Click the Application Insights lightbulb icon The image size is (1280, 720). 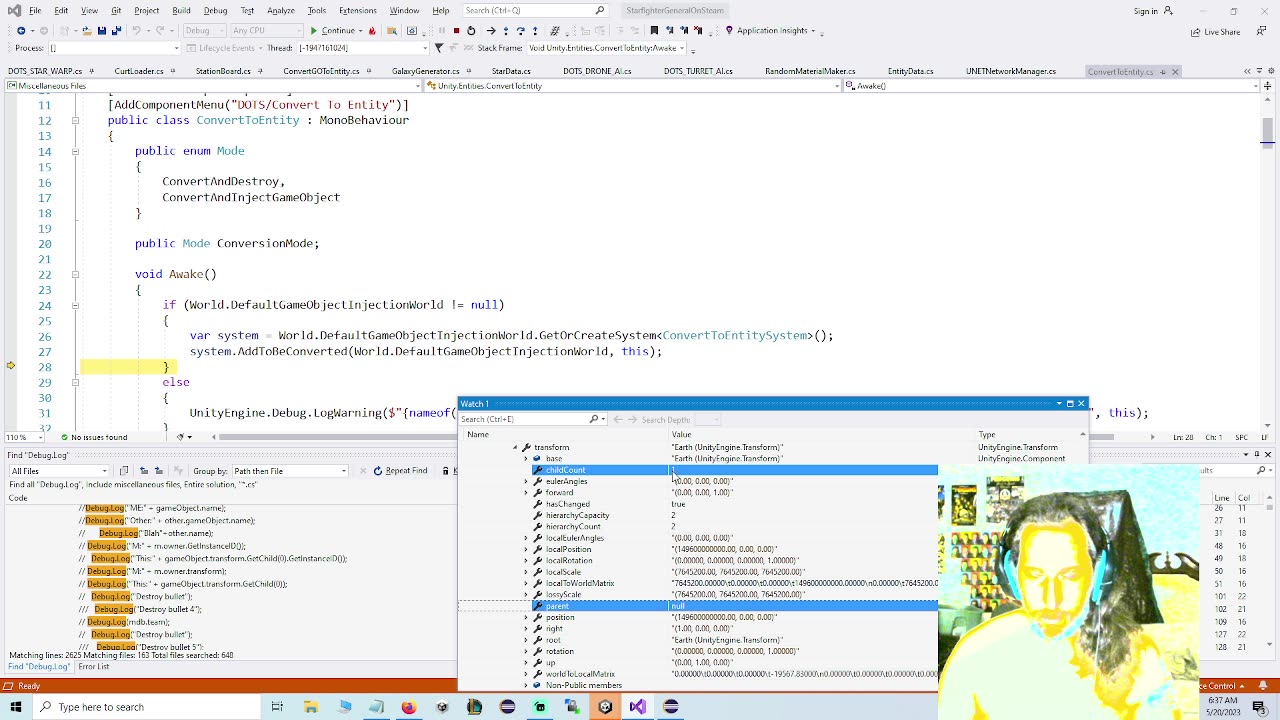point(729,31)
